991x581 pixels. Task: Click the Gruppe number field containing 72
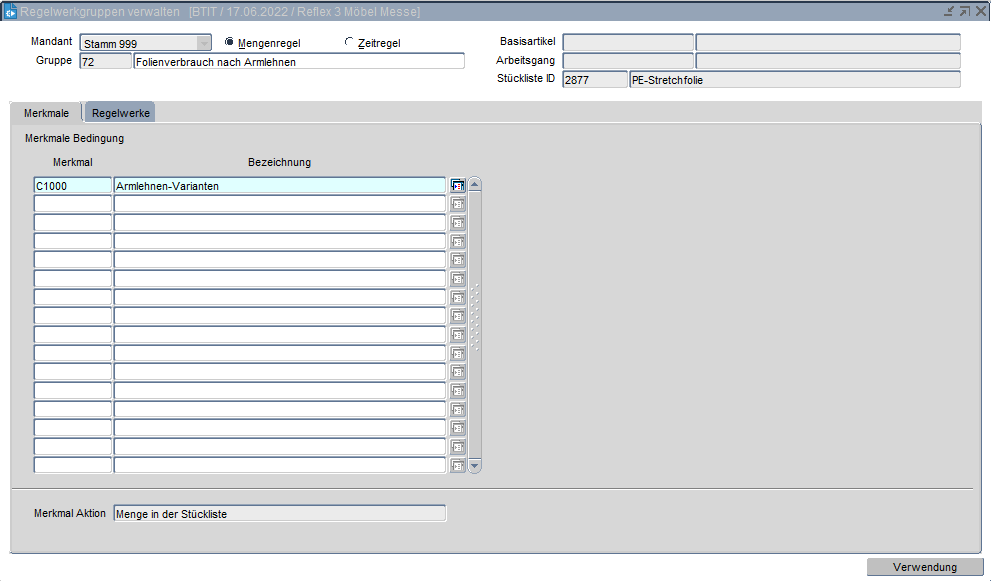(x=104, y=61)
